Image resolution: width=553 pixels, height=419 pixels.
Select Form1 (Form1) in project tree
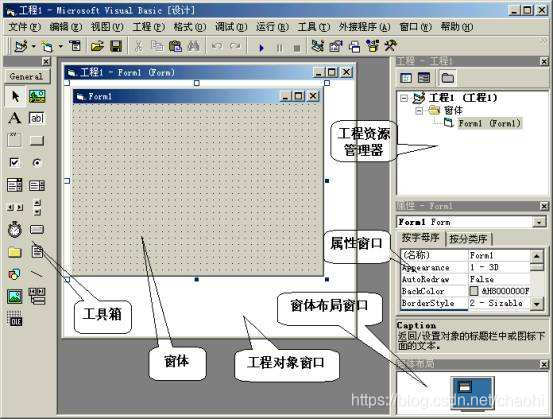pos(490,123)
